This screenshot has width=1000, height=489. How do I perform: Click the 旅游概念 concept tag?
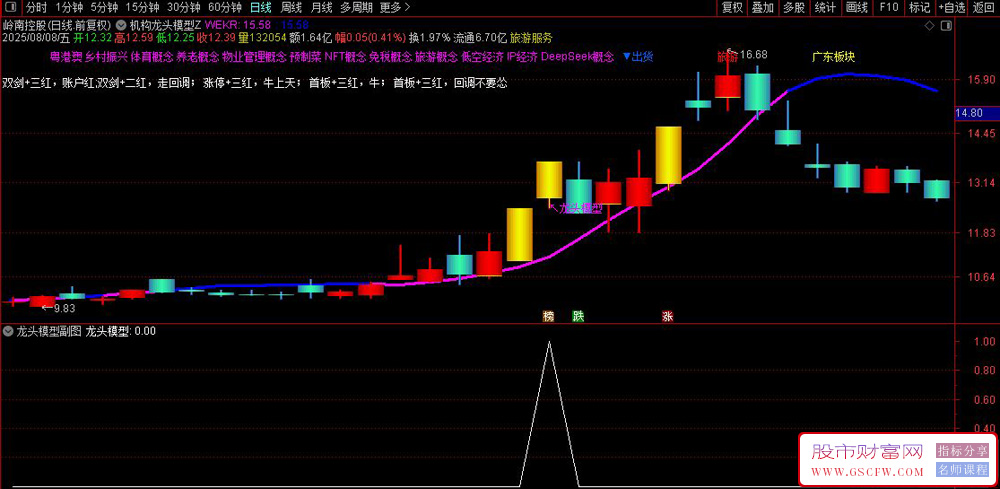pos(436,57)
